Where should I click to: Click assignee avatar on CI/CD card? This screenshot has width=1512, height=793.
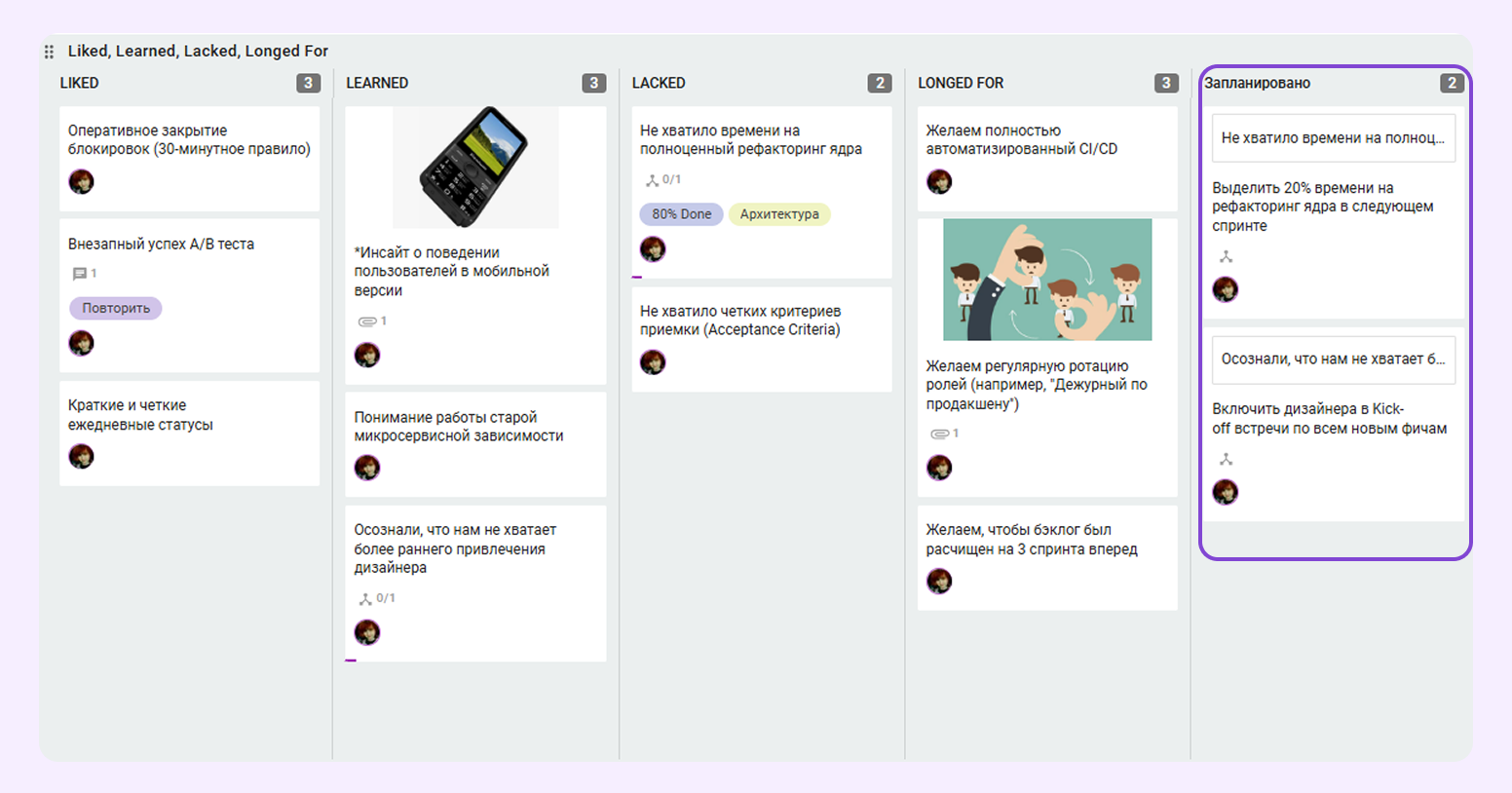tap(939, 181)
